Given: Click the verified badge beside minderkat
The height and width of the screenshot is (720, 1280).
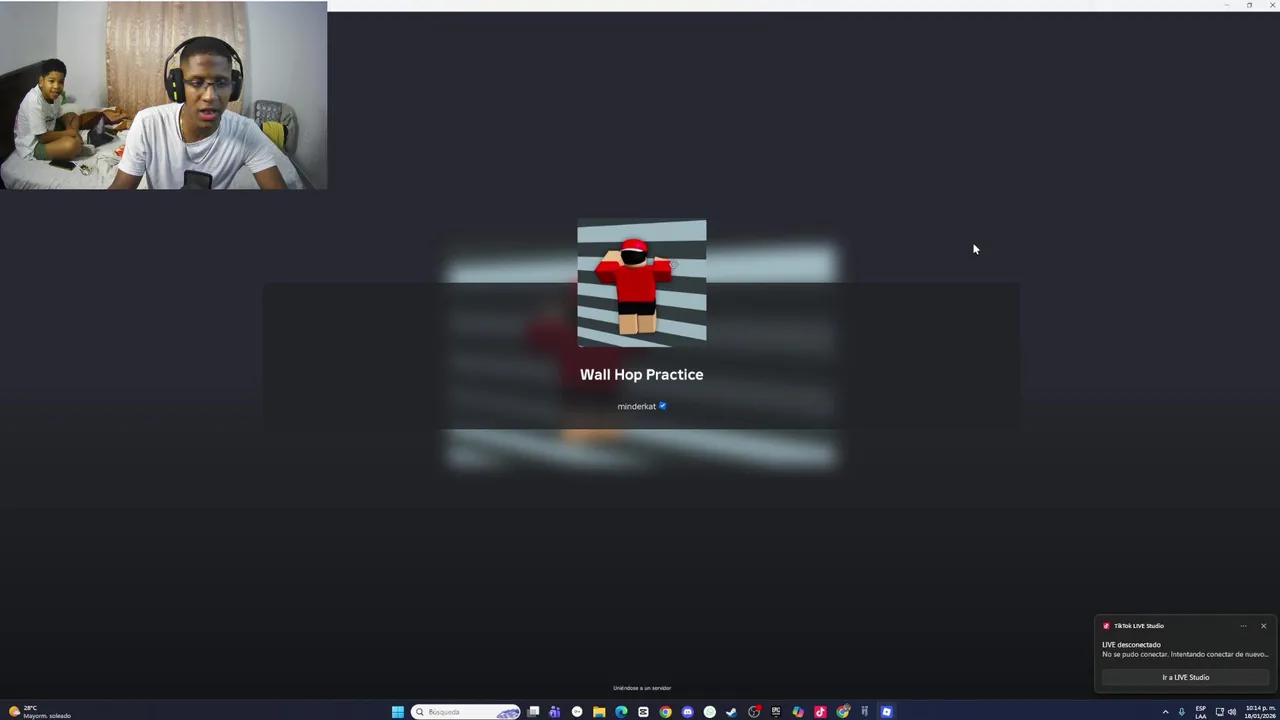Looking at the screenshot, I should [x=662, y=406].
